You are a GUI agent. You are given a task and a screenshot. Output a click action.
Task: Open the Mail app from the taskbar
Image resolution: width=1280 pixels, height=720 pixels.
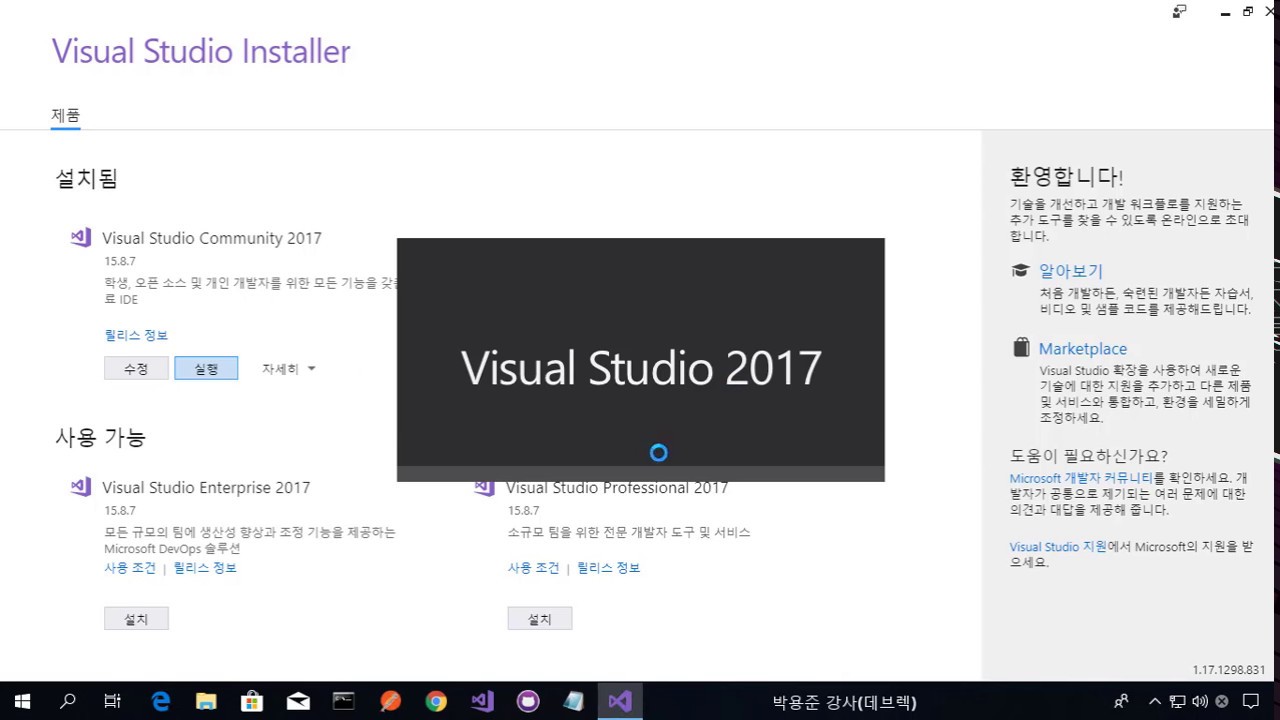coord(298,701)
